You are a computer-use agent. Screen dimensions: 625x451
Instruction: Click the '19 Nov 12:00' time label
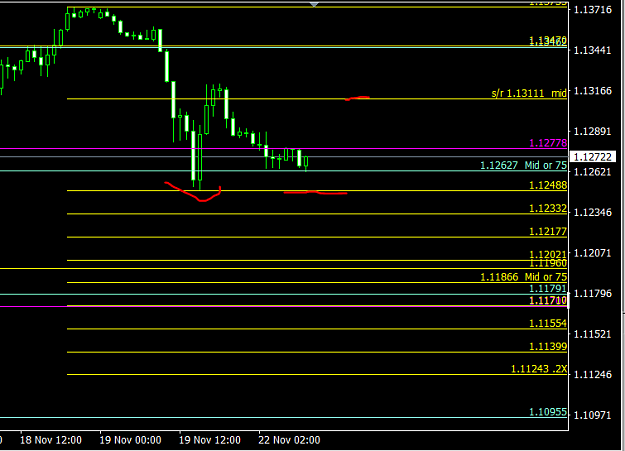point(210,440)
